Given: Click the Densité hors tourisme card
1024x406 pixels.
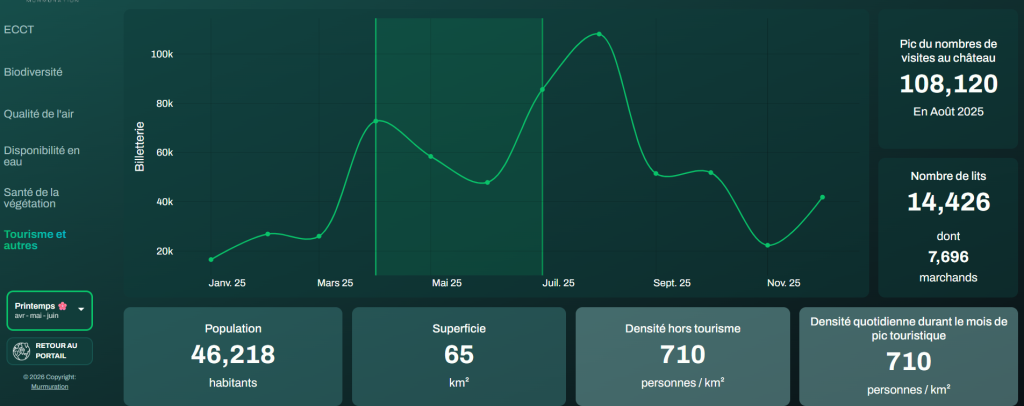Looking at the screenshot, I should [x=682, y=356].
